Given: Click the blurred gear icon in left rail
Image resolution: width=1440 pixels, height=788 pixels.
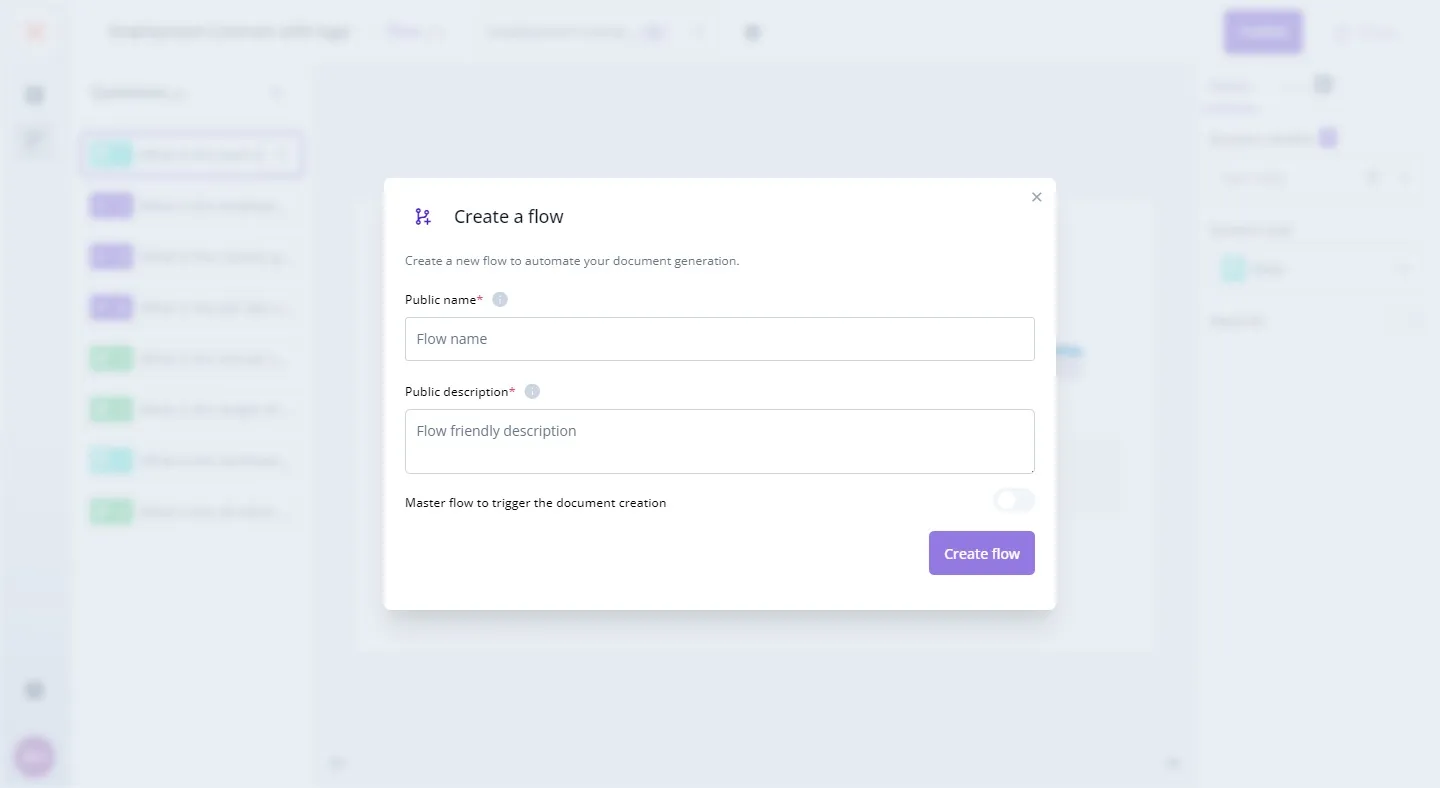Looking at the screenshot, I should pos(35,690).
